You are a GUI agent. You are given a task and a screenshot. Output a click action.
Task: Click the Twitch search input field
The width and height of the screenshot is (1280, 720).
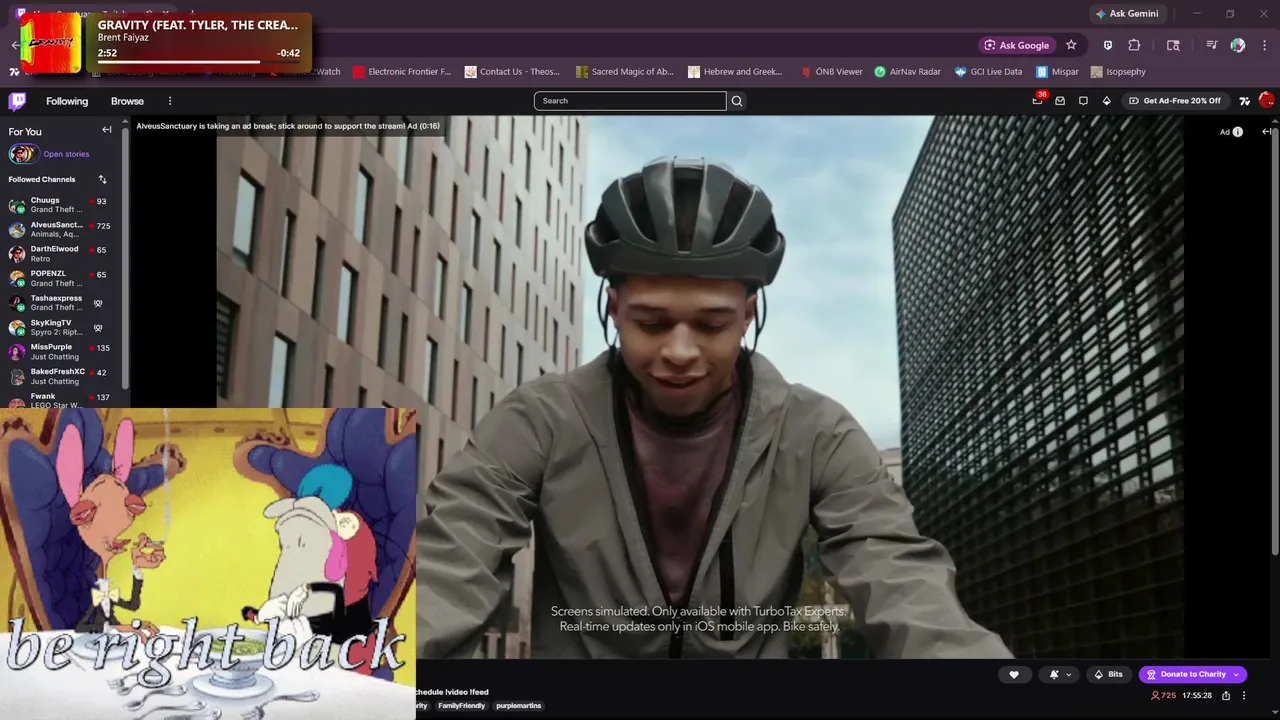630,101
